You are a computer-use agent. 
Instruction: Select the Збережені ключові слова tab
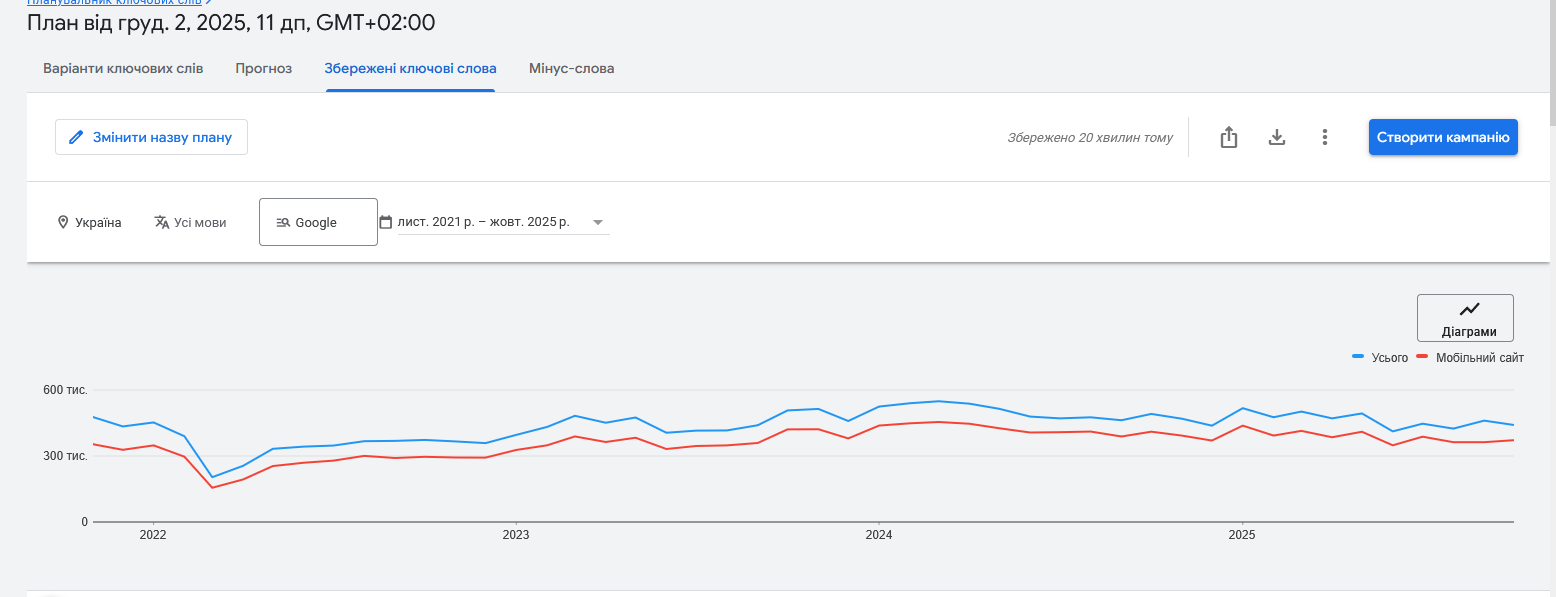pos(410,69)
